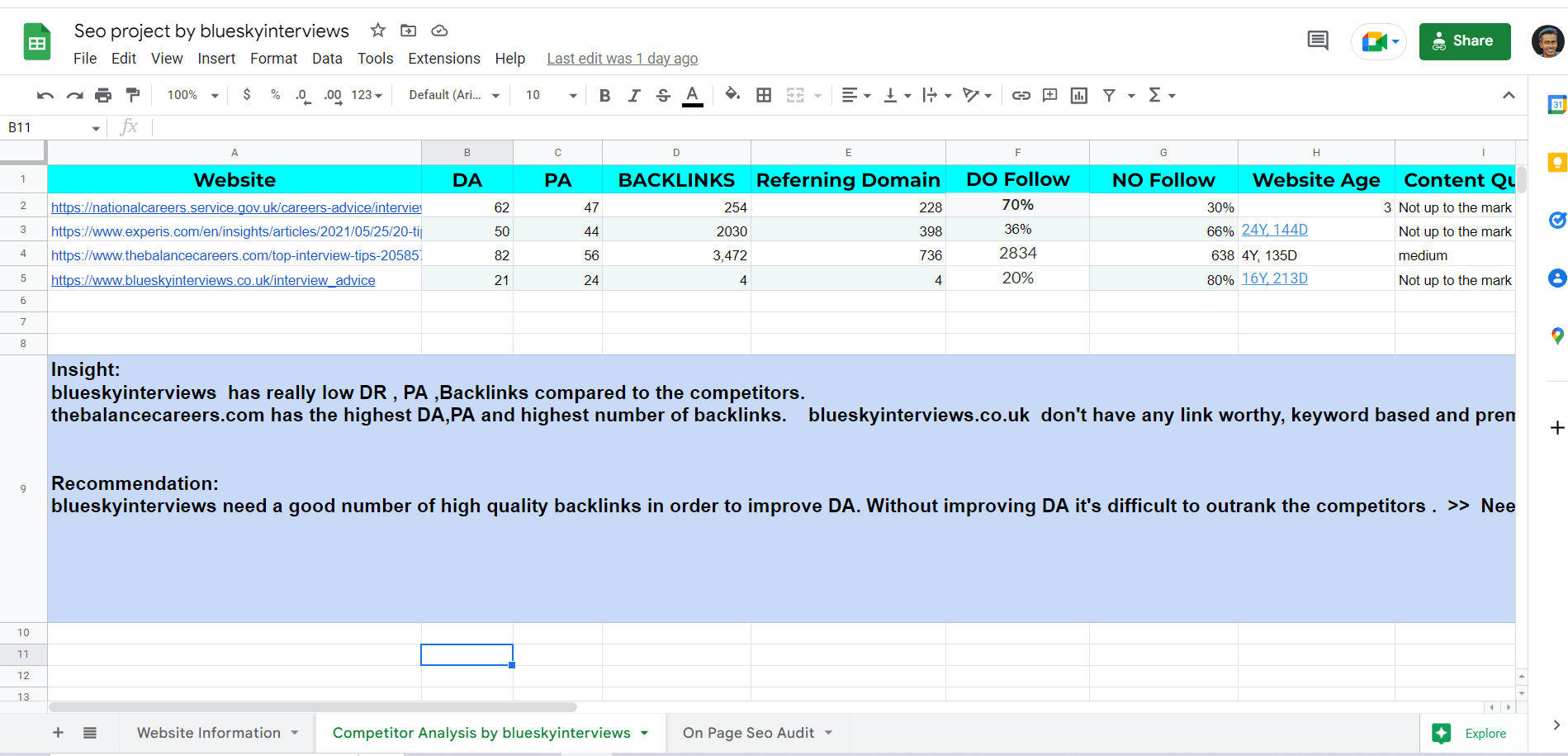This screenshot has height=756, width=1568.
Task: Open the Data menu
Action: coord(327,59)
